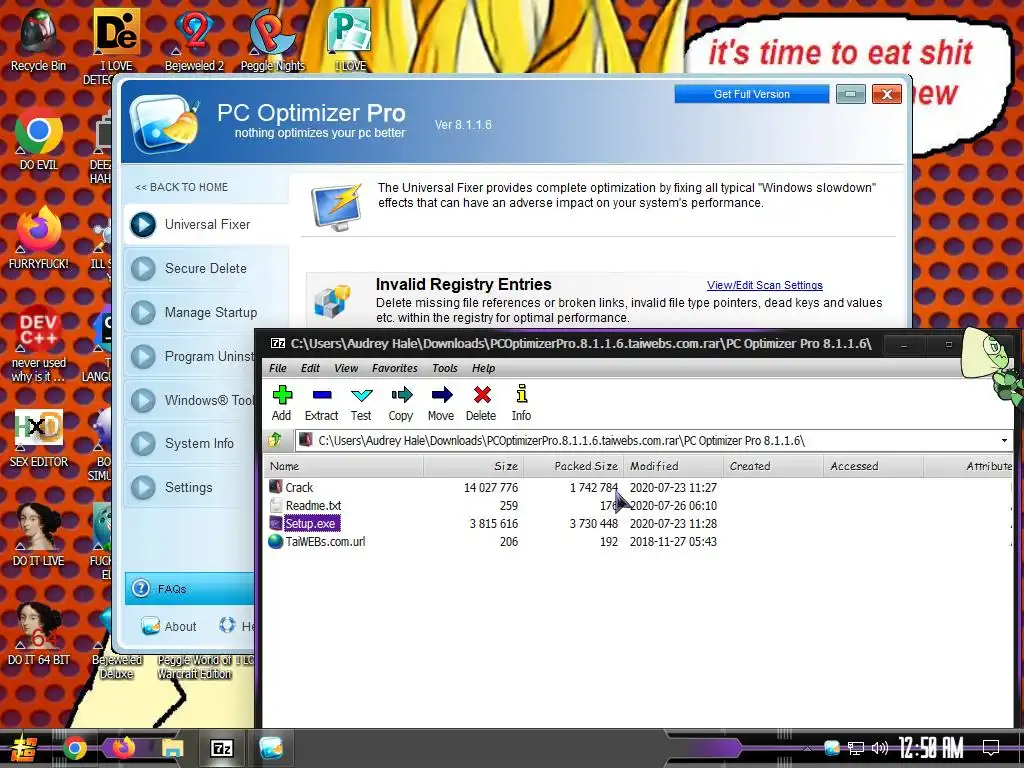Sort by the Accessed column header
This screenshot has height=768, width=1024.
point(874,466)
